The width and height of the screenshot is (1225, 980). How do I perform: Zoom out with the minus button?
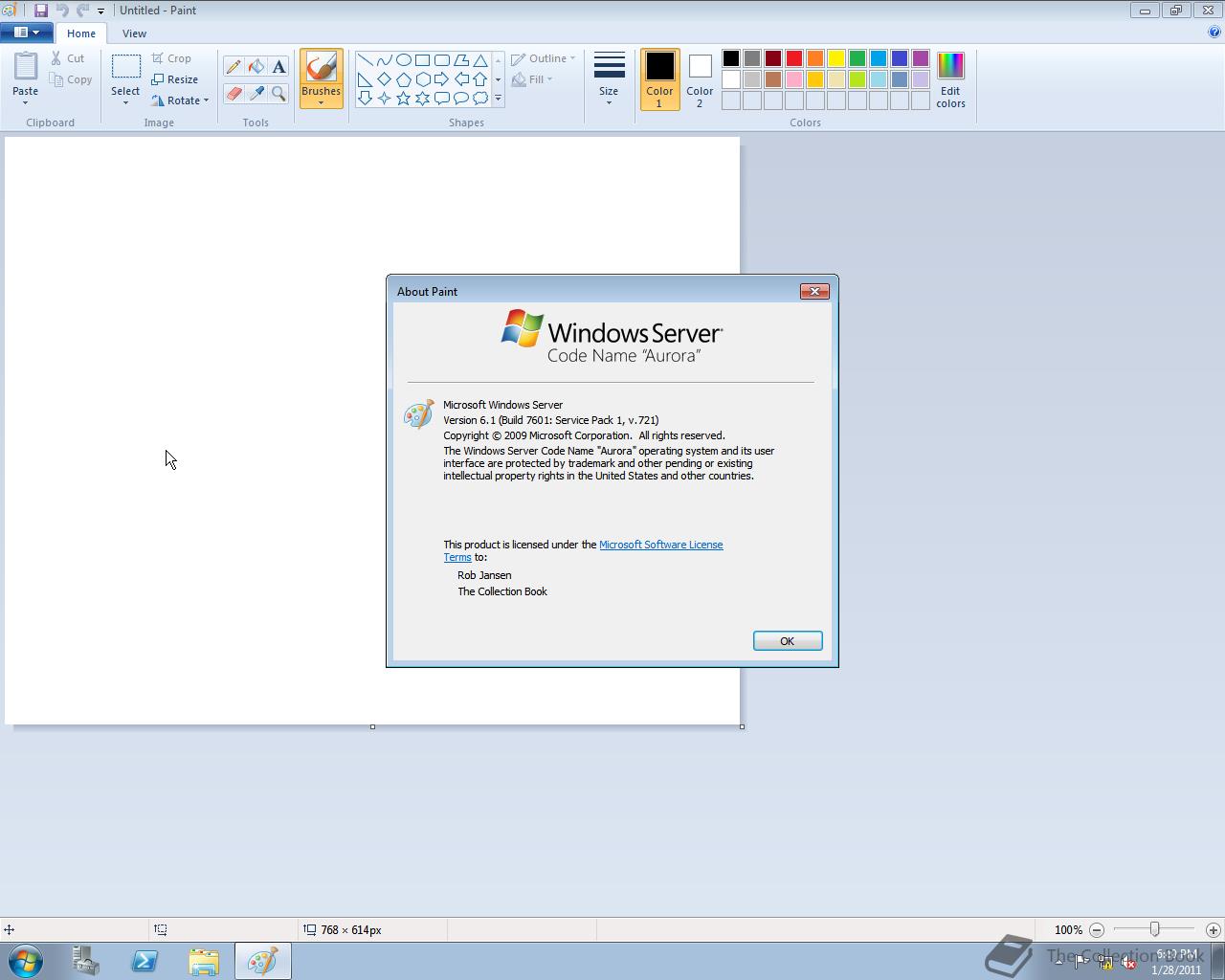pos(1097,929)
